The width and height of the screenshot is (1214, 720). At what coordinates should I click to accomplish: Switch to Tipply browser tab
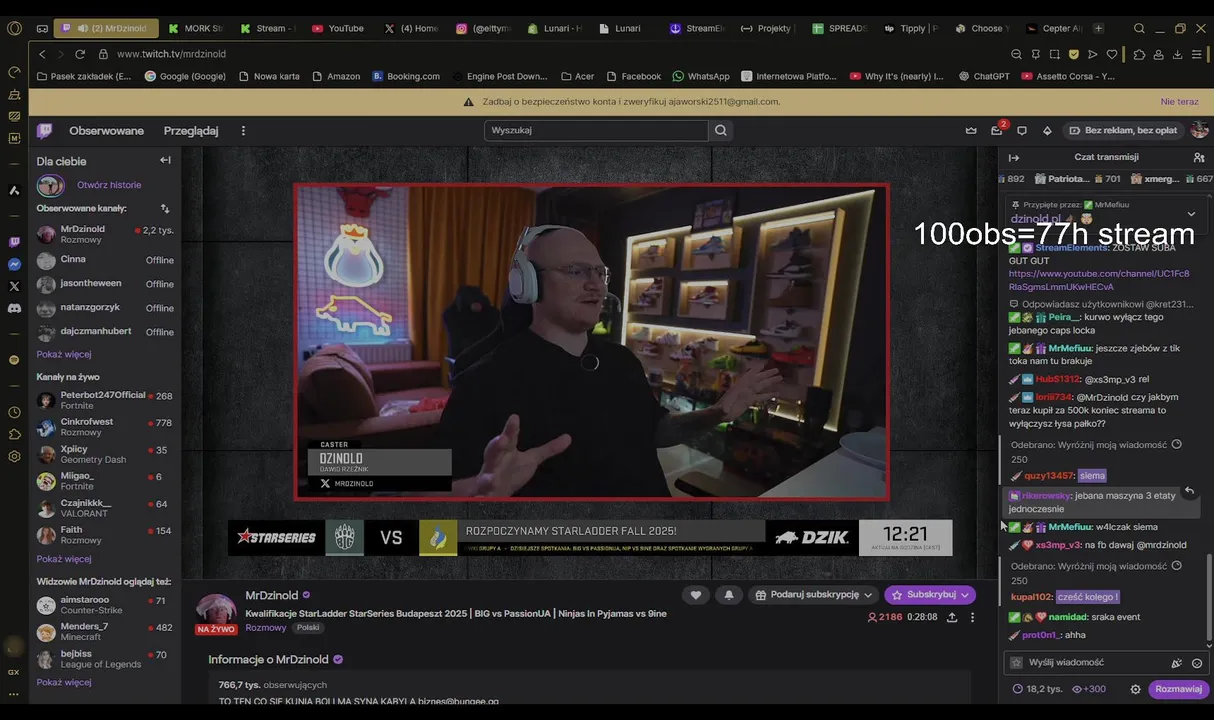point(910,28)
